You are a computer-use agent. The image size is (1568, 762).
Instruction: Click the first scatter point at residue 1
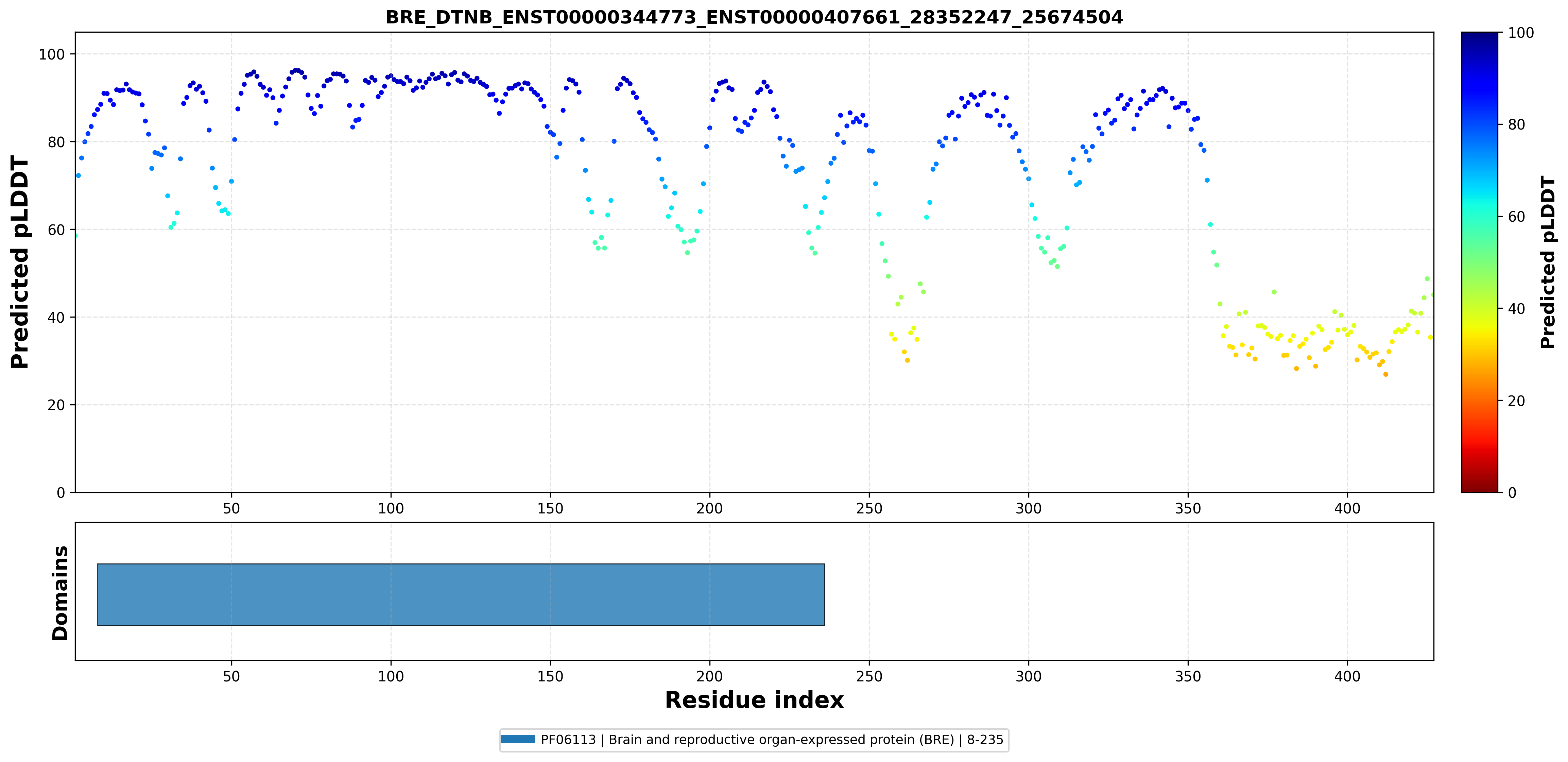75,236
